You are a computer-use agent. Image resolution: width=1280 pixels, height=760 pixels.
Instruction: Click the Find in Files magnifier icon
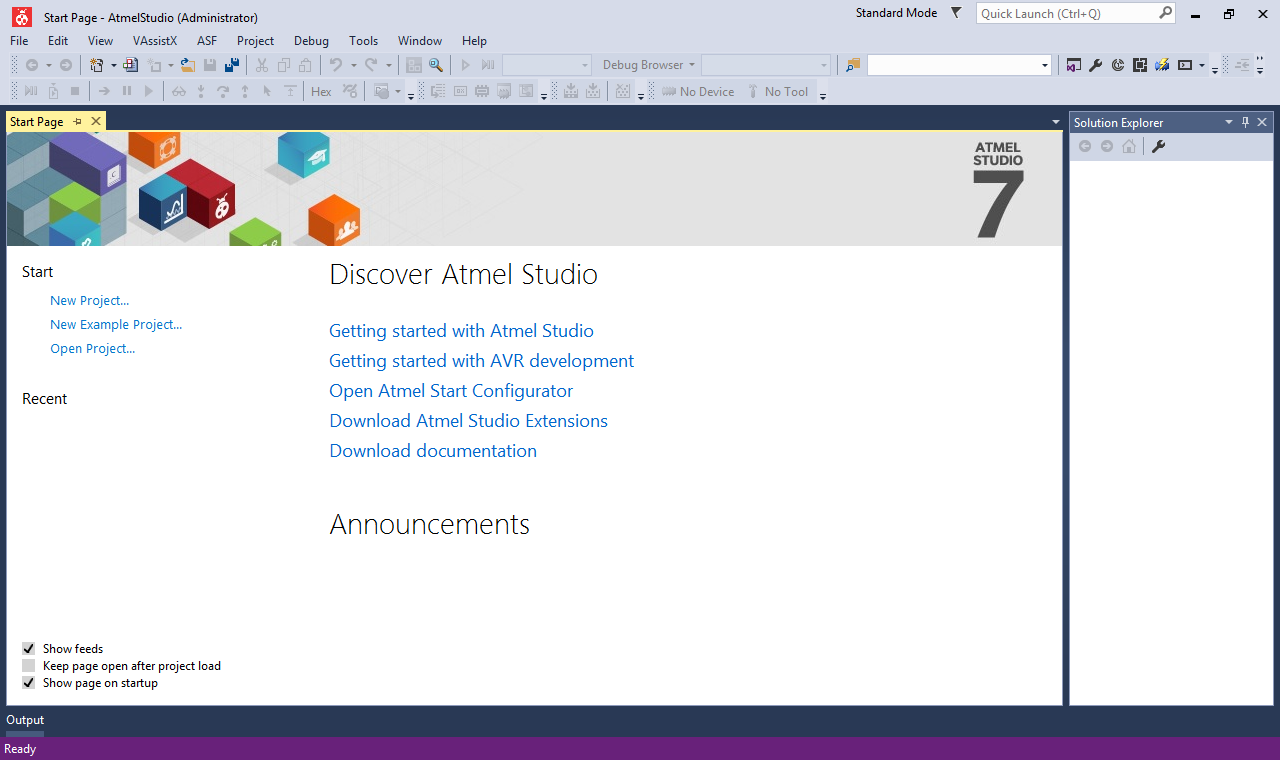pos(436,65)
